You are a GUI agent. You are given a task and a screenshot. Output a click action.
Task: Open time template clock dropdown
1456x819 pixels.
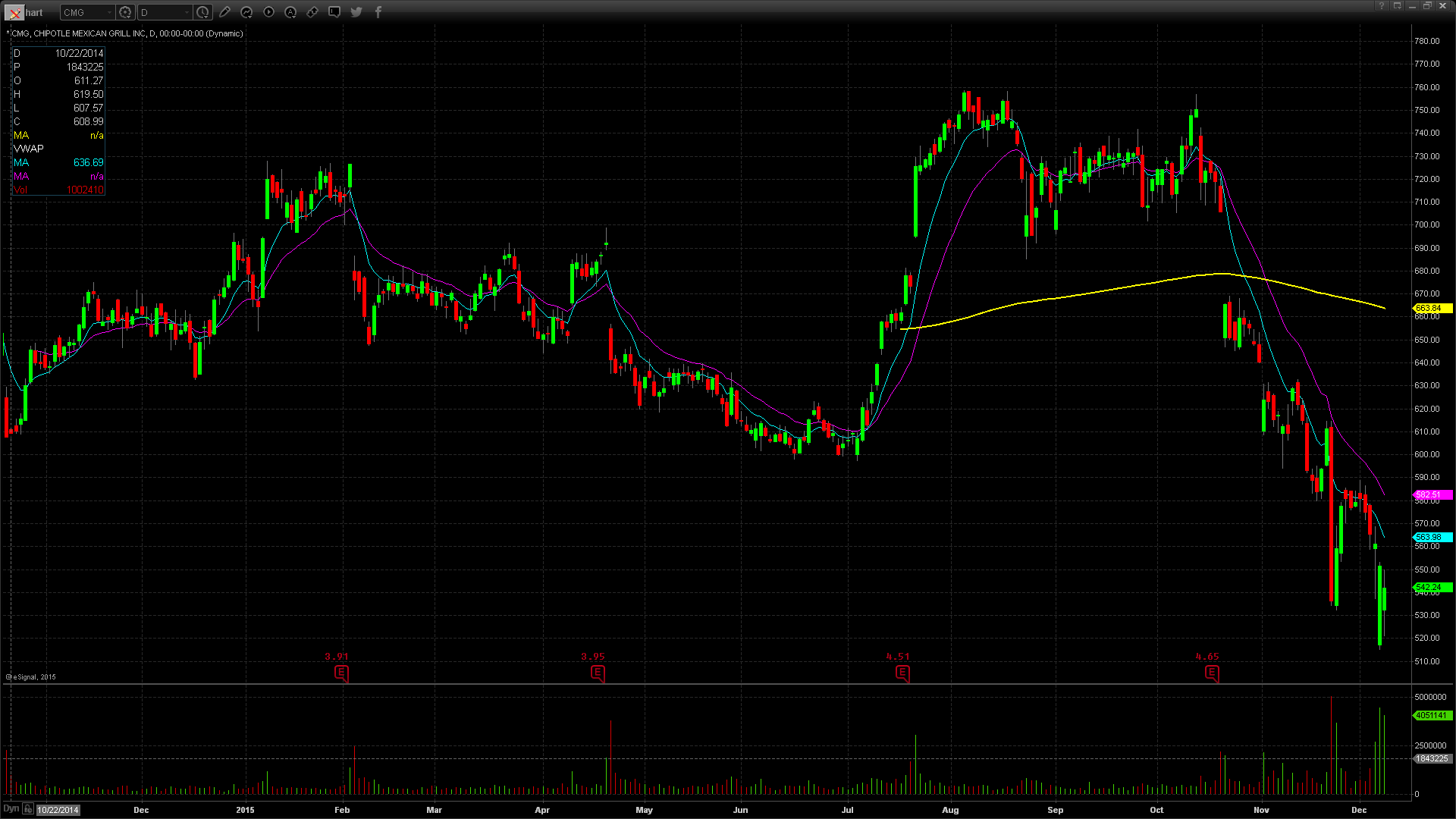coord(202,12)
